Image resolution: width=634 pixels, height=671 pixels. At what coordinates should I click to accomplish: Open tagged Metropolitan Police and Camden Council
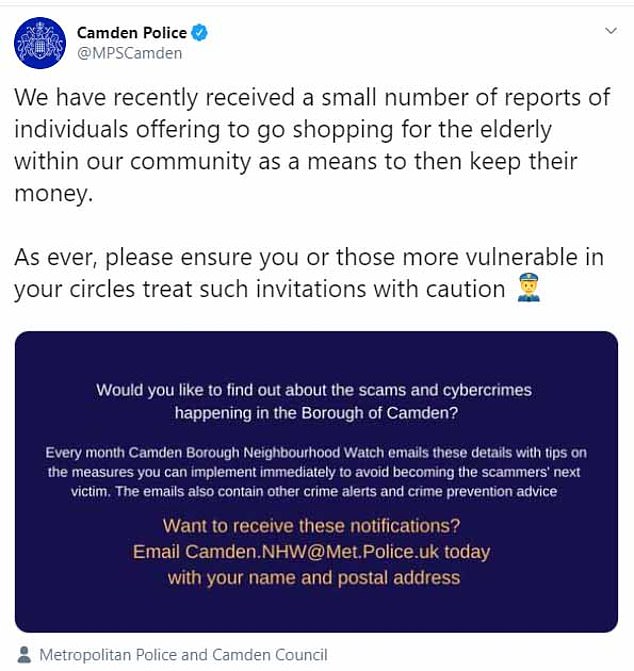coord(183,655)
